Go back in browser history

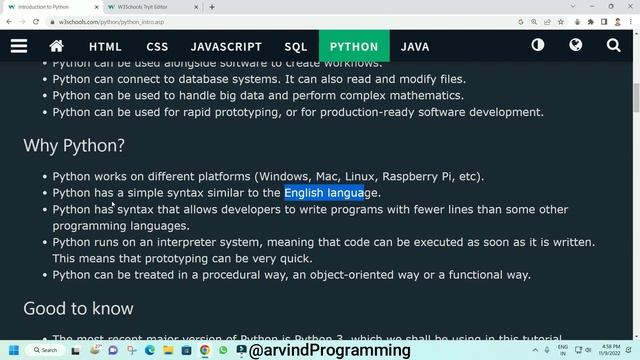(9, 22)
